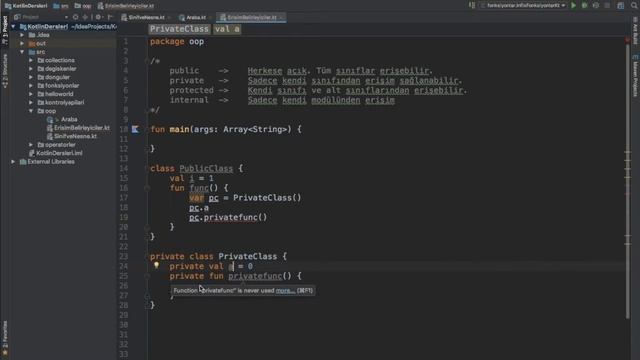Expand the helloworld package
Screen dimensions: 640x360
click(x=31, y=94)
